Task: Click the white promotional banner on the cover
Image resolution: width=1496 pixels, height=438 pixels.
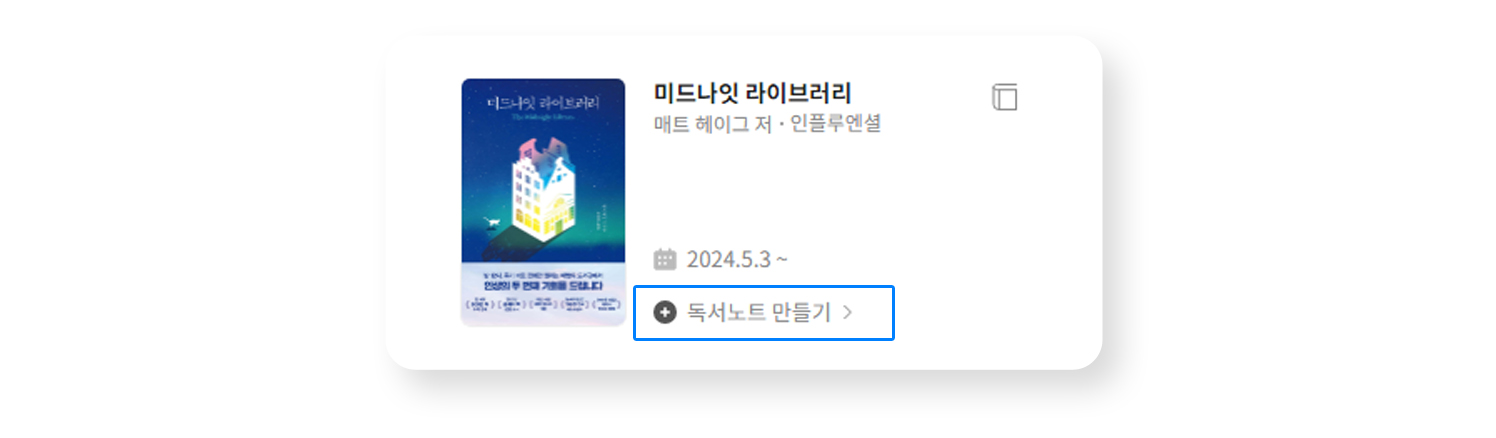Action: (x=543, y=296)
